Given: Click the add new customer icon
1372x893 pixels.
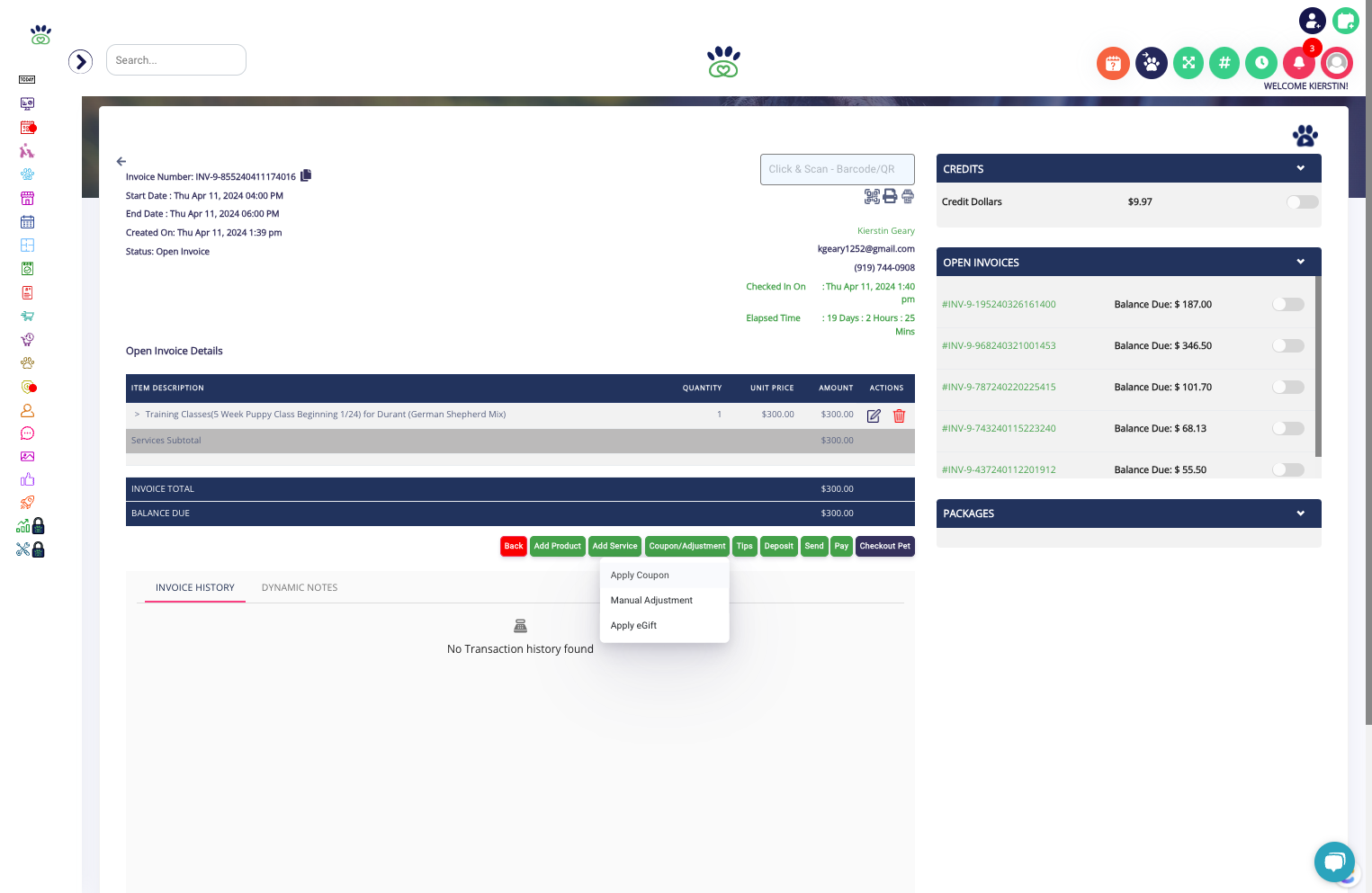Looking at the screenshot, I should 1313,20.
